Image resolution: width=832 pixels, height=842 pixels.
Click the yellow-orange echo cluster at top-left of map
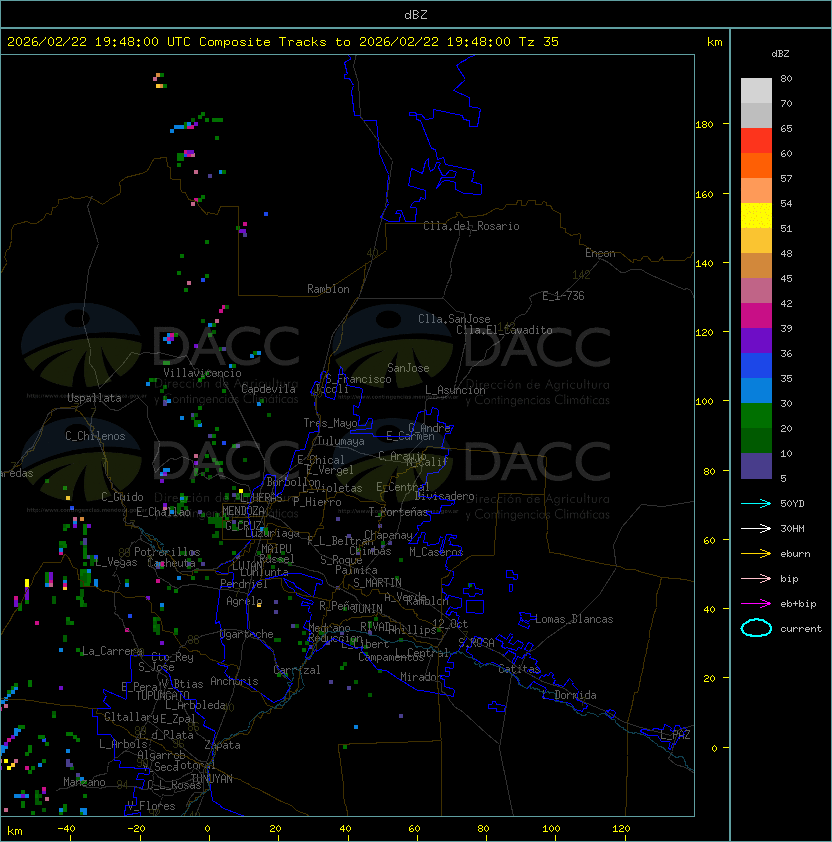pyautogui.click(x=160, y=81)
